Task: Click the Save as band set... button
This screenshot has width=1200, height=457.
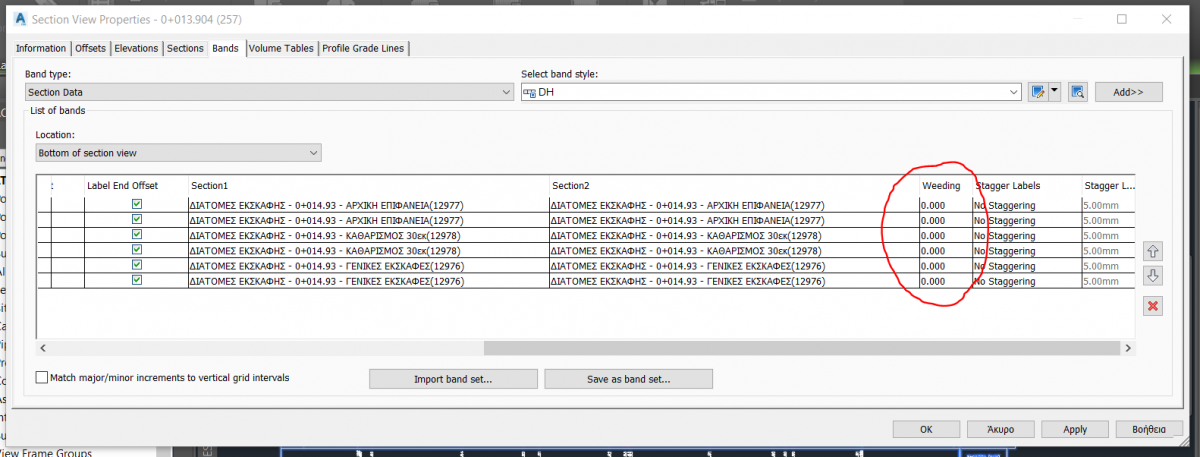Action: click(628, 379)
